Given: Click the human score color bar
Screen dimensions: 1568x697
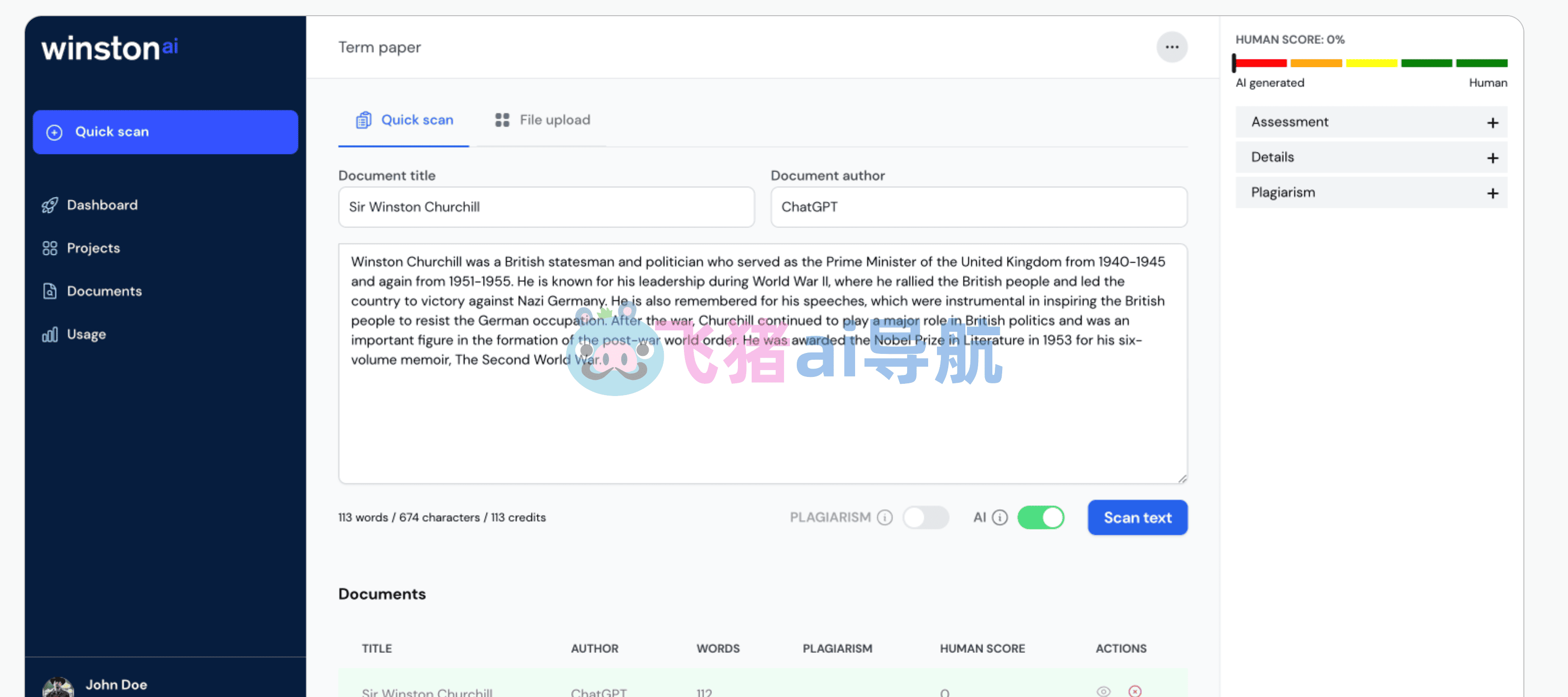Looking at the screenshot, I should pos(1371,63).
